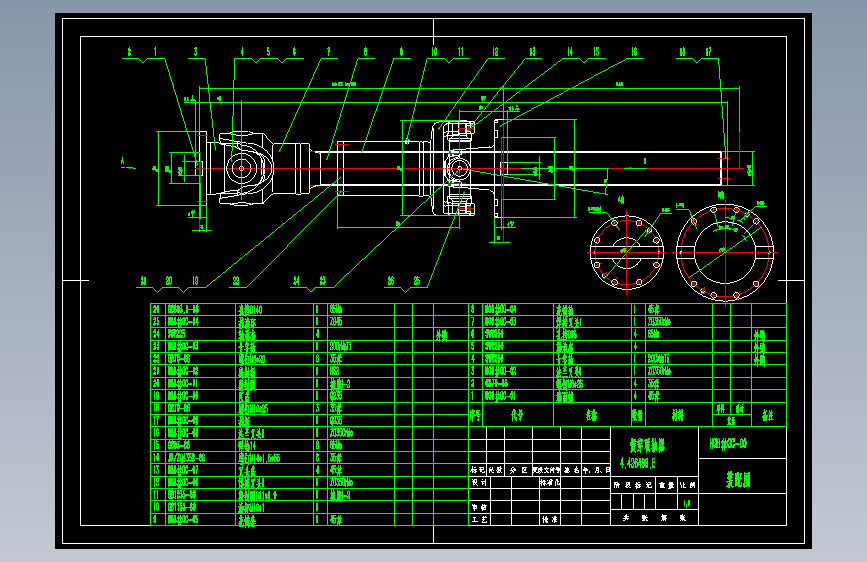867x562 pixels.
Task: Select the 批准 cell in the title block
Action: 550,520
